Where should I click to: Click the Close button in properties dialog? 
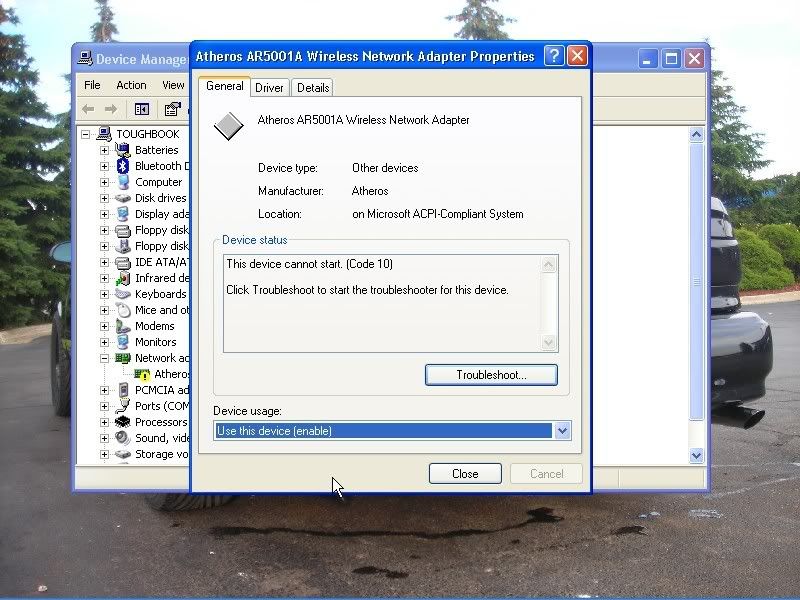tap(465, 474)
